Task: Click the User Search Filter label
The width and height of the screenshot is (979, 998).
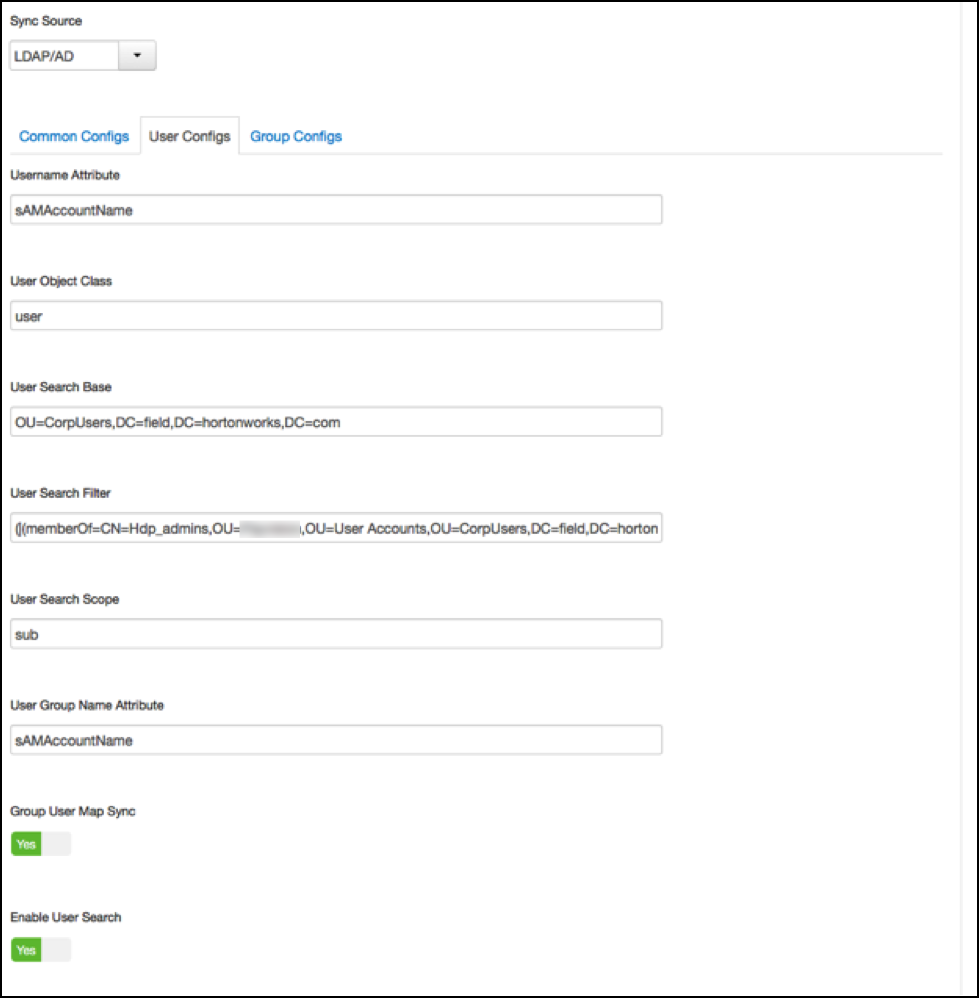Action: coord(61,493)
